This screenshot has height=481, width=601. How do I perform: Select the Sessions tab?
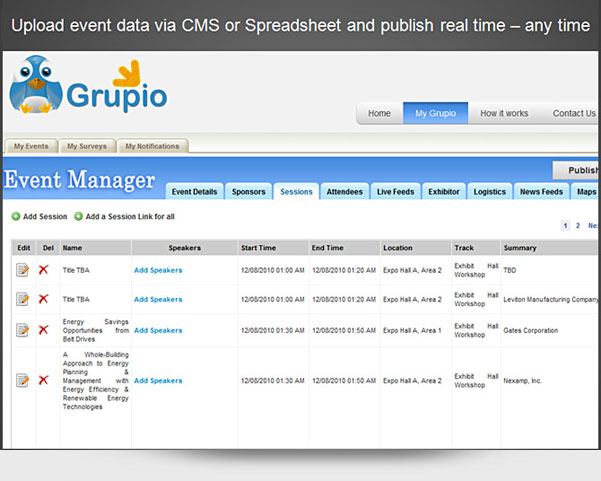click(x=296, y=192)
